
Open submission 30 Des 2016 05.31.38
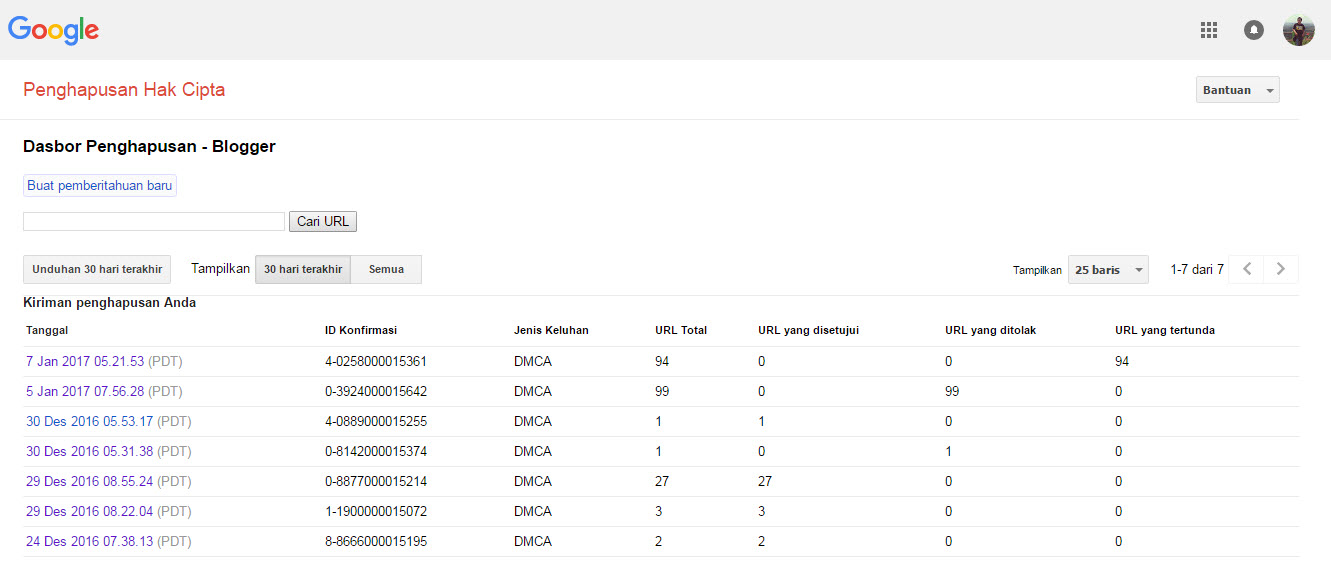click(x=90, y=451)
